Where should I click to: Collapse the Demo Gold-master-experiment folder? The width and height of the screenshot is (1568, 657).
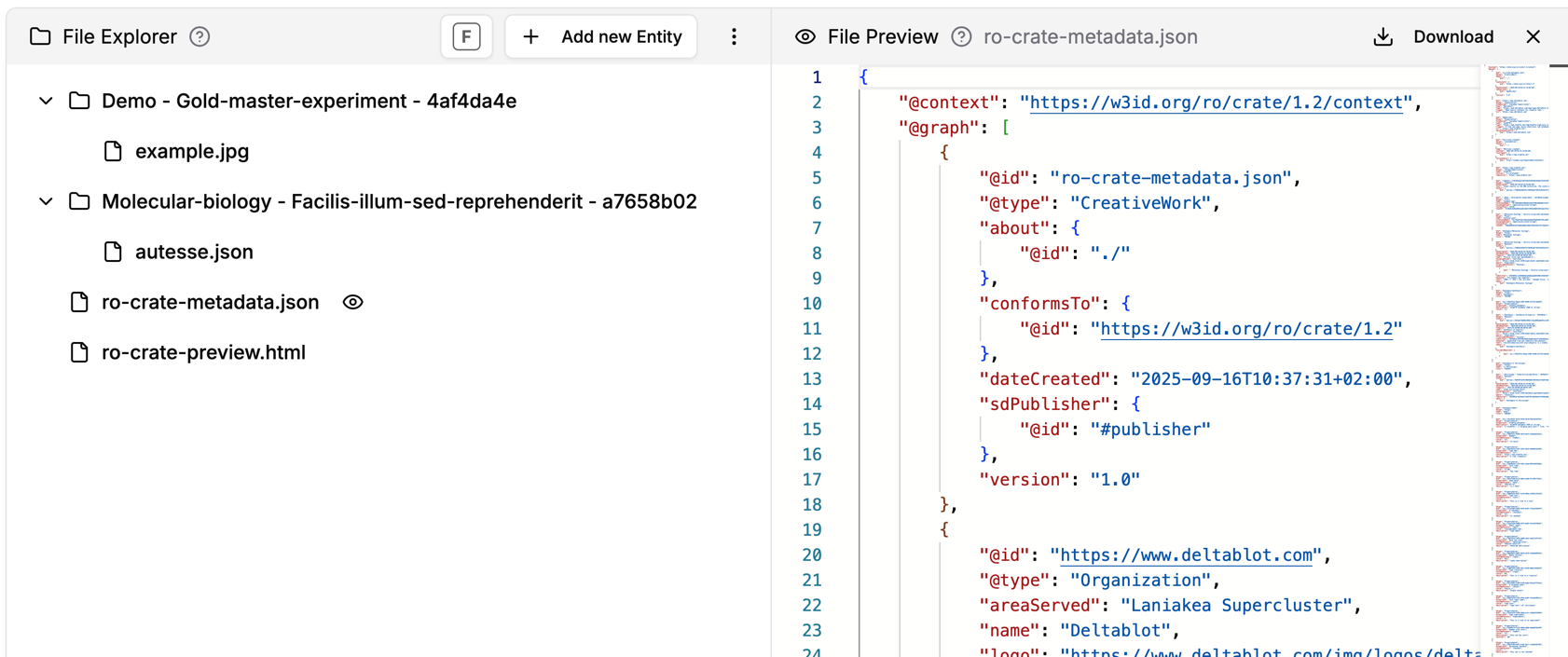click(x=46, y=101)
